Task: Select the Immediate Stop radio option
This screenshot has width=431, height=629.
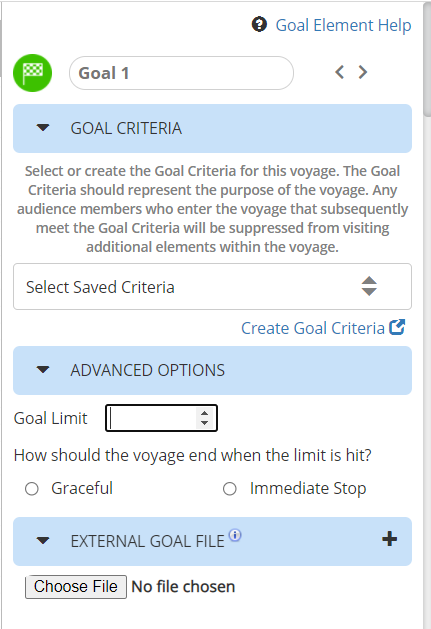Action: pyautogui.click(x=230, y=489)
